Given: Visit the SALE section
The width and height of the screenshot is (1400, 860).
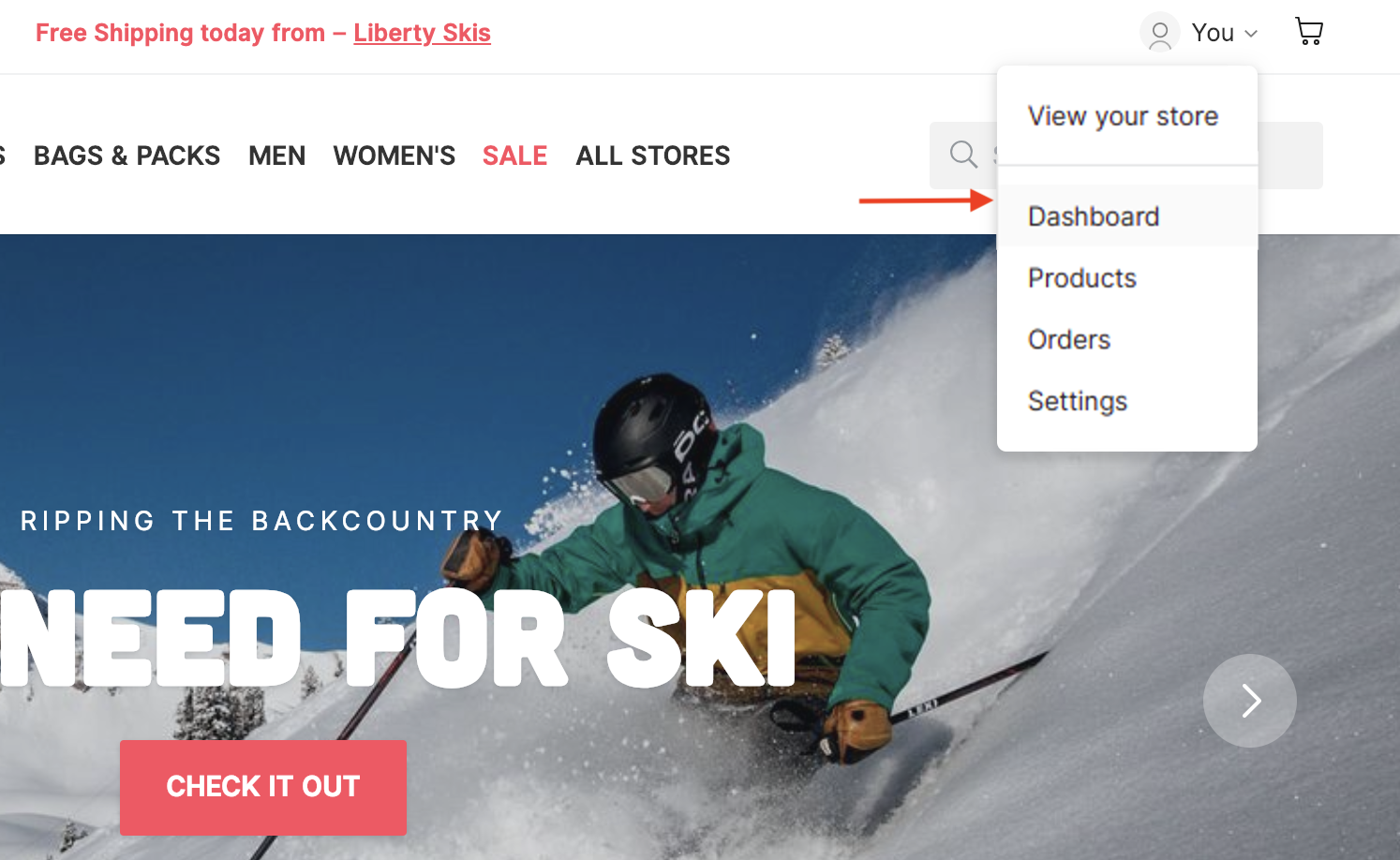Looking at the screenshot, I should tap(514, 156).
